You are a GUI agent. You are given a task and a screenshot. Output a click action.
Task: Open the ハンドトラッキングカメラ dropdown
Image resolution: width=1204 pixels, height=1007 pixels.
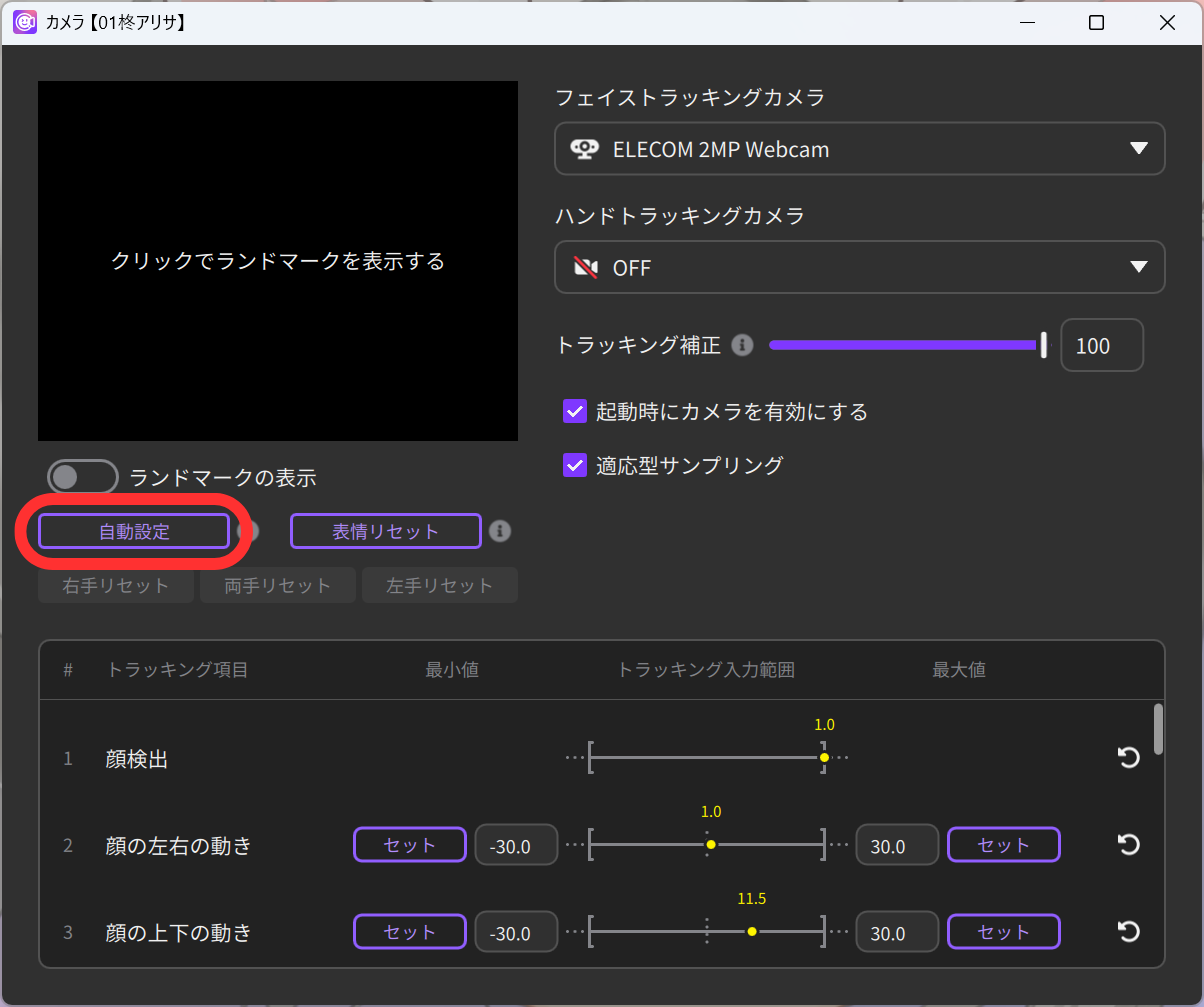[x=860, y=267]
